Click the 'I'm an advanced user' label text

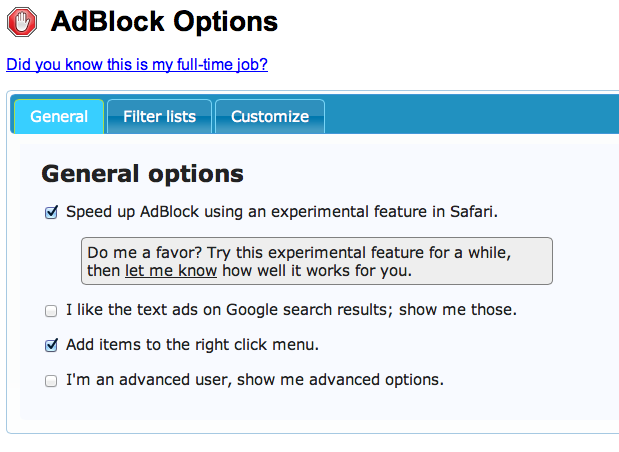(x=255, y=380)
